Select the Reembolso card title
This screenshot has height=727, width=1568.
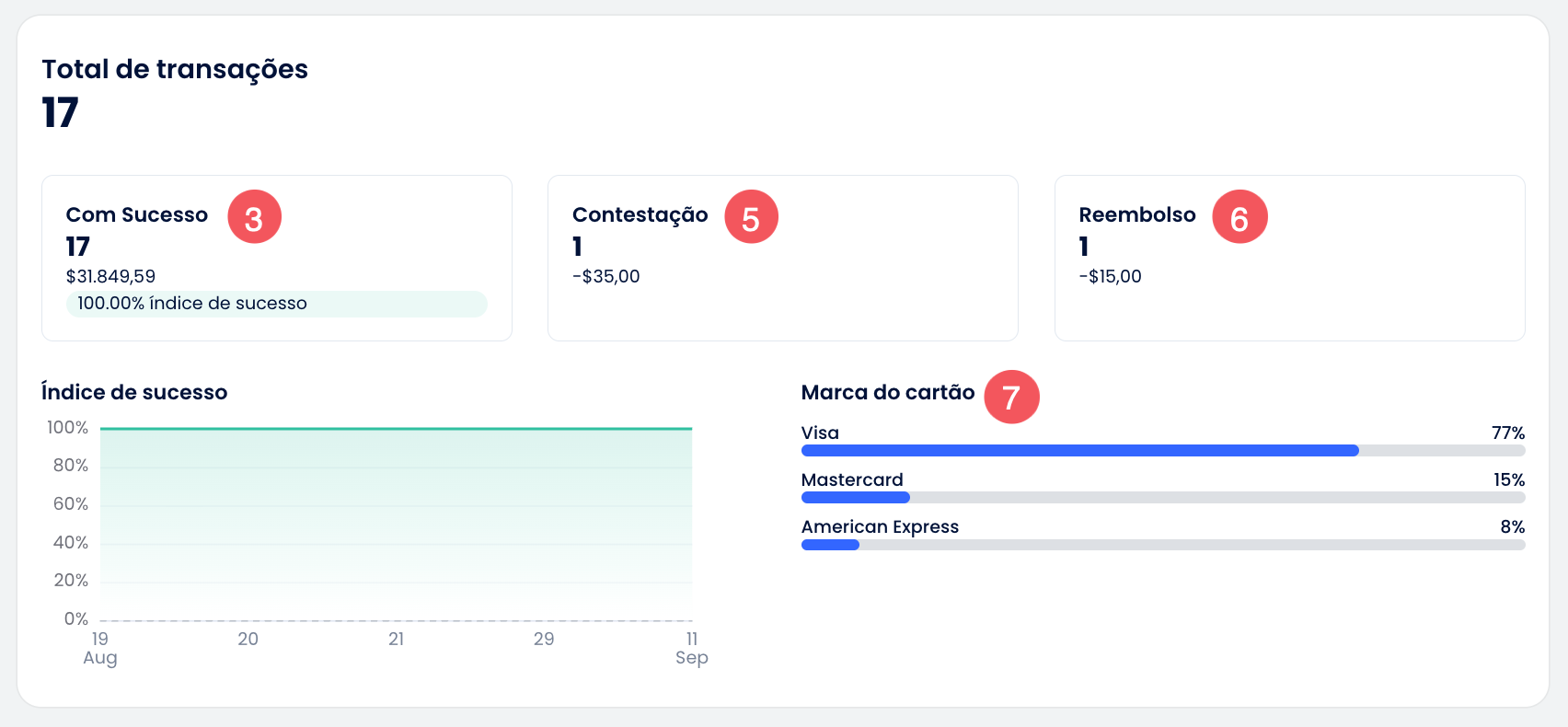[1136, 214]
